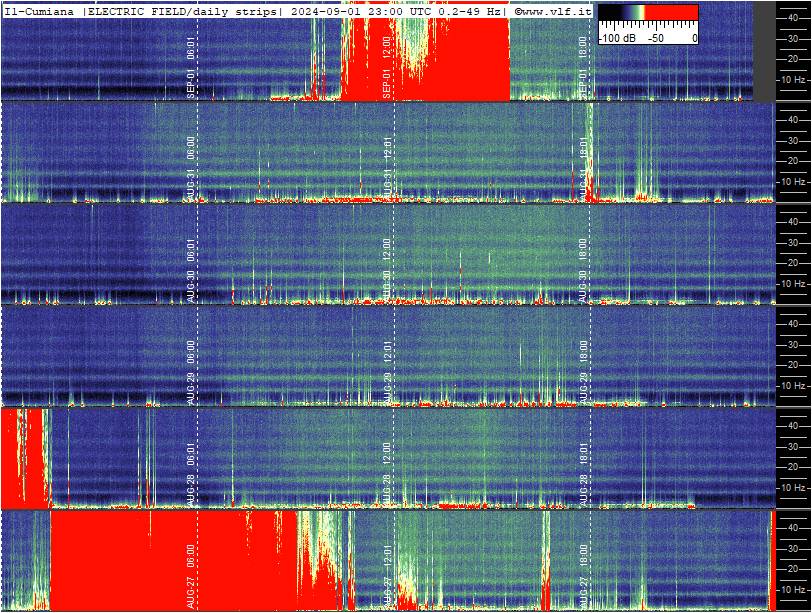Click the red end of the dB color scale
Viewport: 812px width, 613px height.
(x=671, y=12)
